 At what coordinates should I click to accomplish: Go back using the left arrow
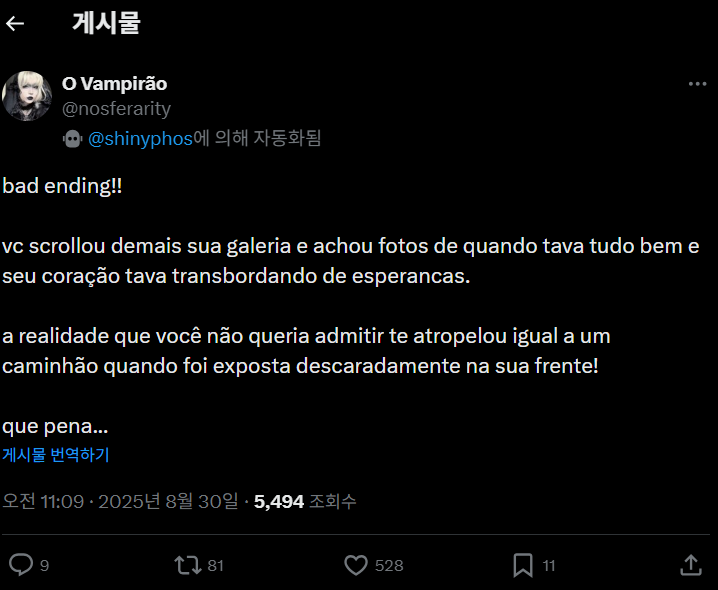click(x=15, y=24)
